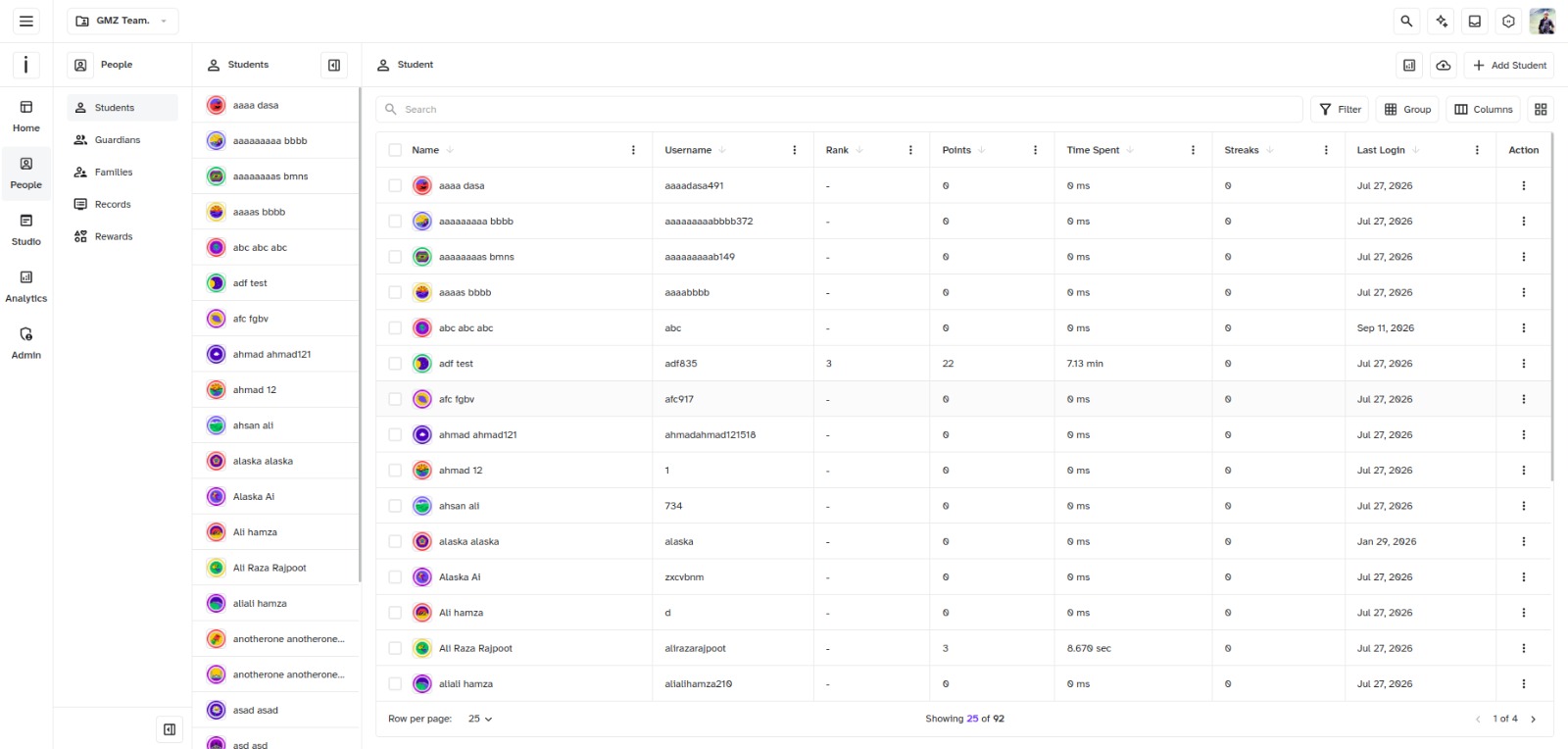Click the cloud upload icon
This screenshot has width=1568, height=749.
click(x=1444, y=66)
